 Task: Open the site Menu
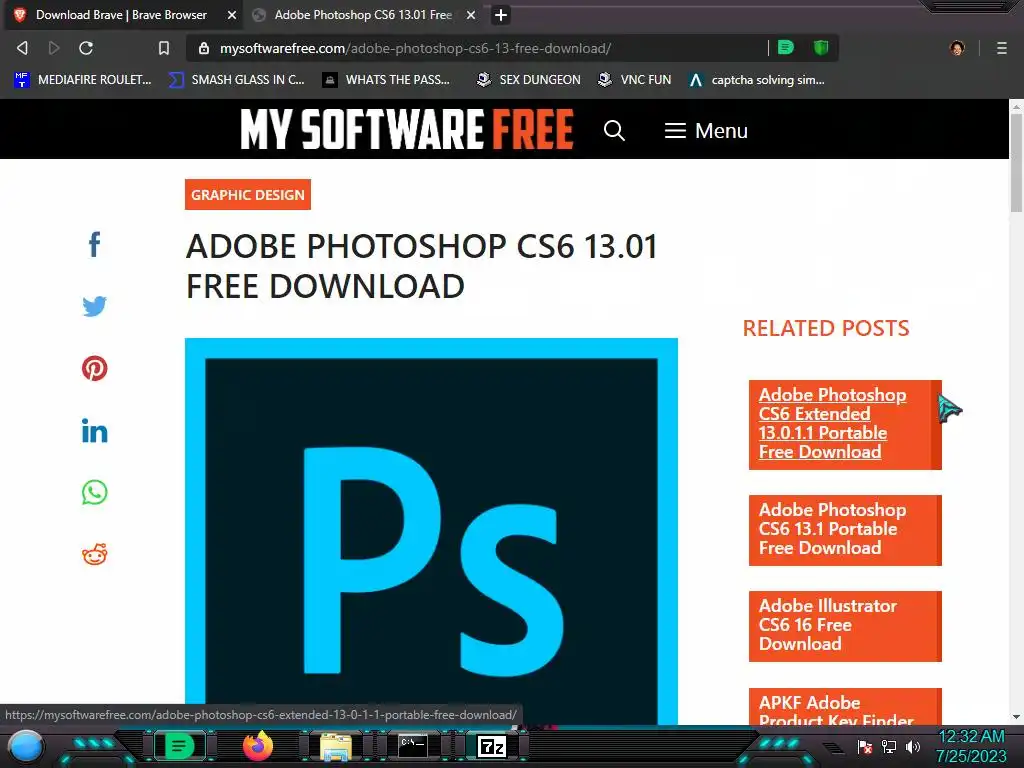click(706, 131)
